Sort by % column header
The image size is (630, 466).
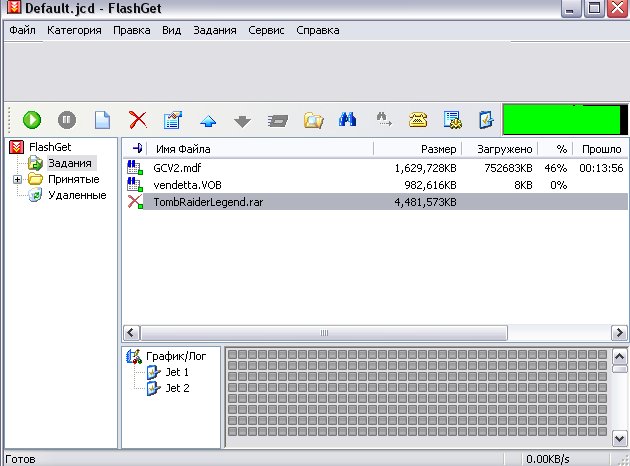tap(555, 149)
